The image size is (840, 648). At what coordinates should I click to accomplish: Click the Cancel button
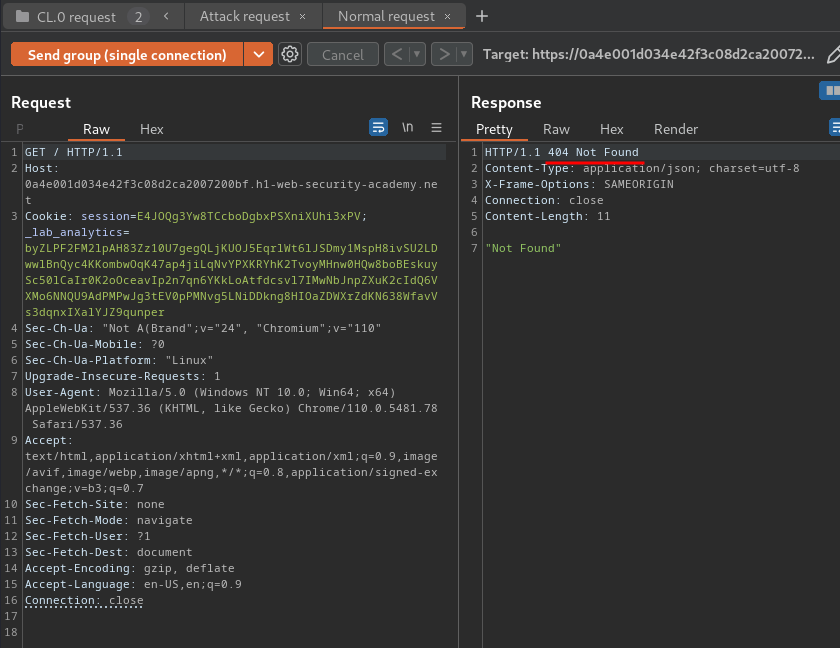[343, 55]
